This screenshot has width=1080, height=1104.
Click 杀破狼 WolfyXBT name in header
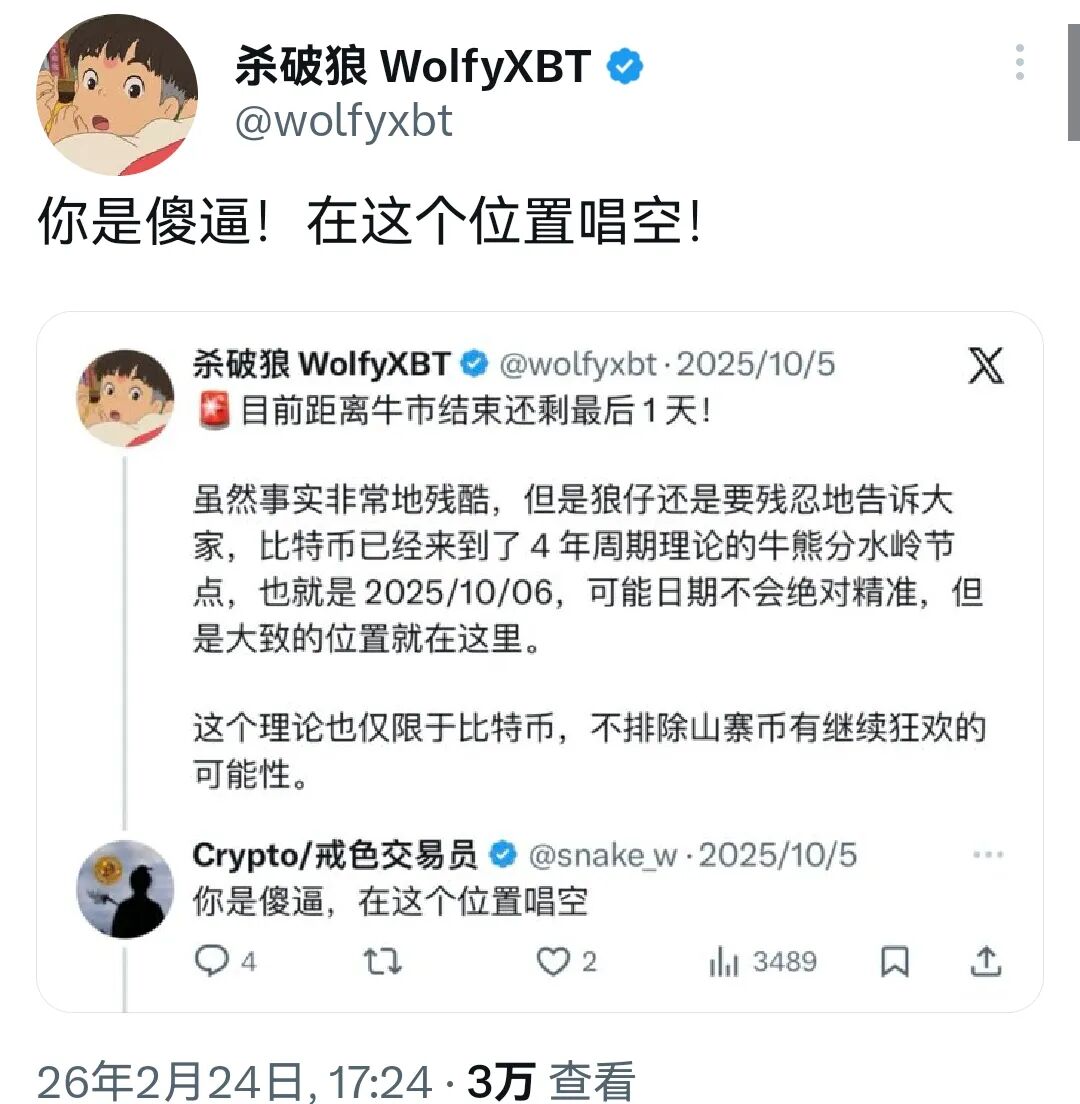pos(413,66)
